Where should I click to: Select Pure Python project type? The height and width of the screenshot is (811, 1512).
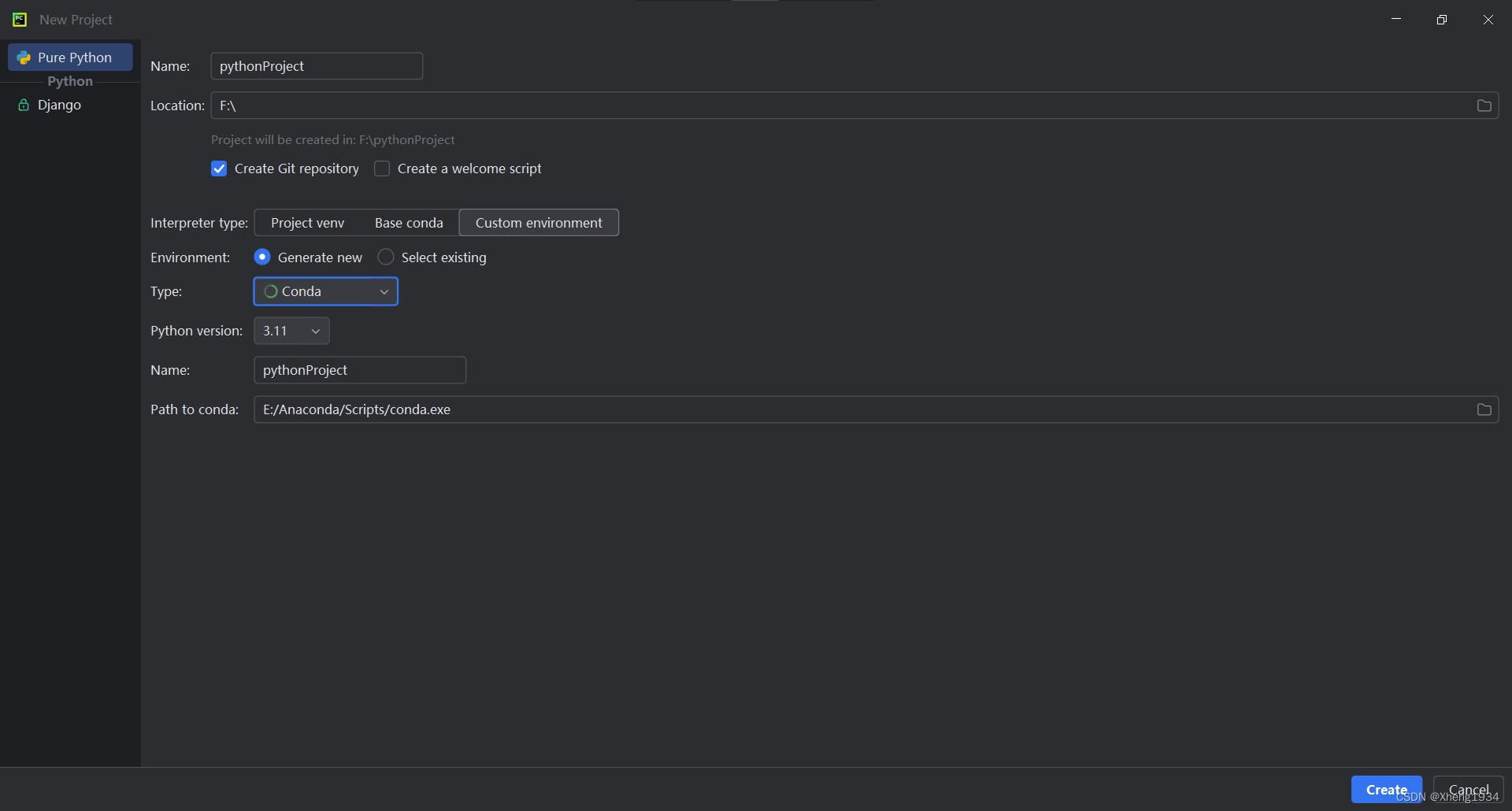[70, 57]
